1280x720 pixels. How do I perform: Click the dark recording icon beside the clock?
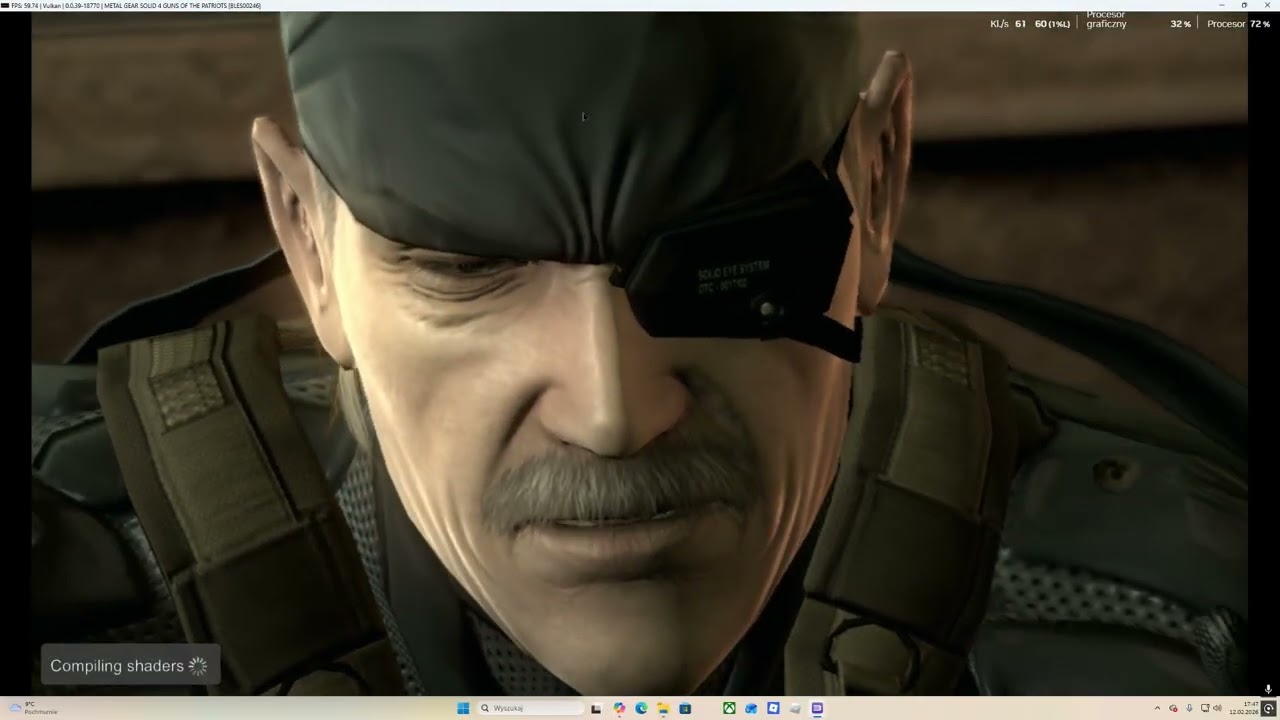[x=1269, y=708]
